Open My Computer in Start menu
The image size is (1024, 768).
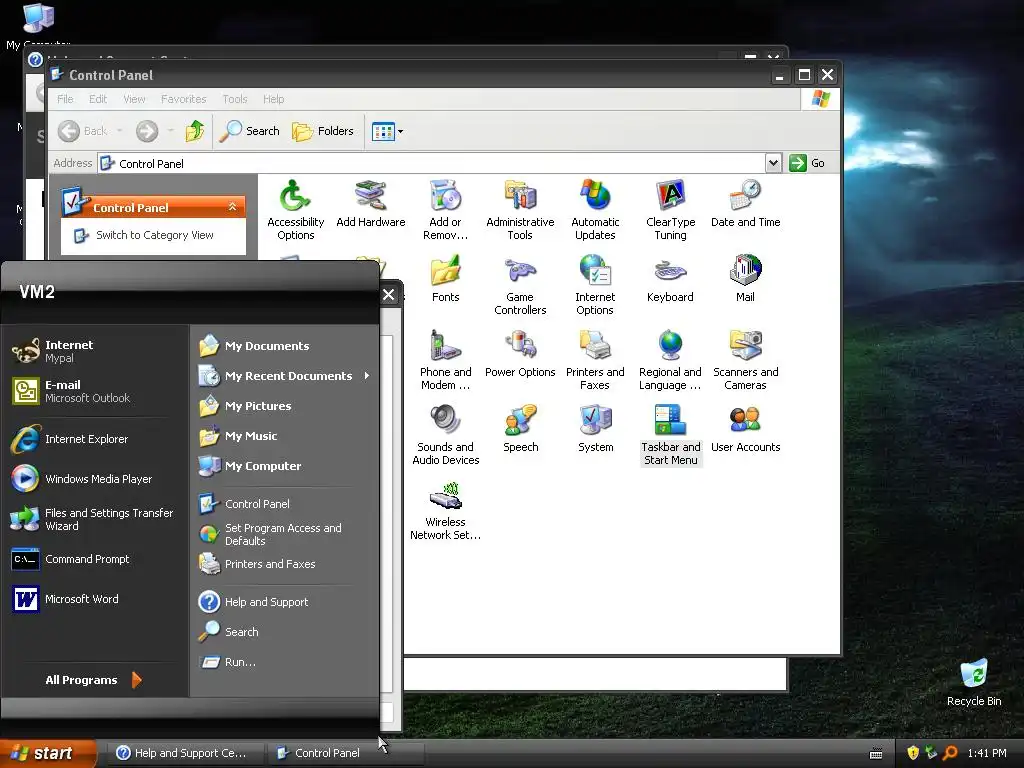pos(284,466)
